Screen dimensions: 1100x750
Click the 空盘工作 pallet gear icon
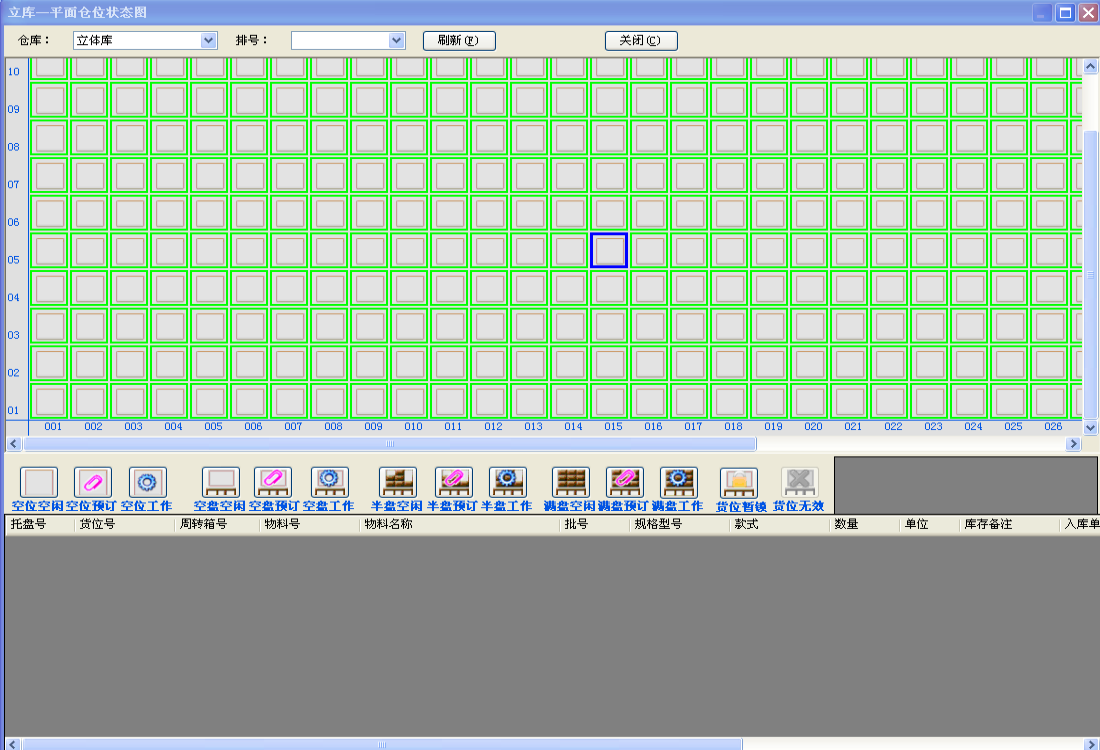tap(329, 483)
